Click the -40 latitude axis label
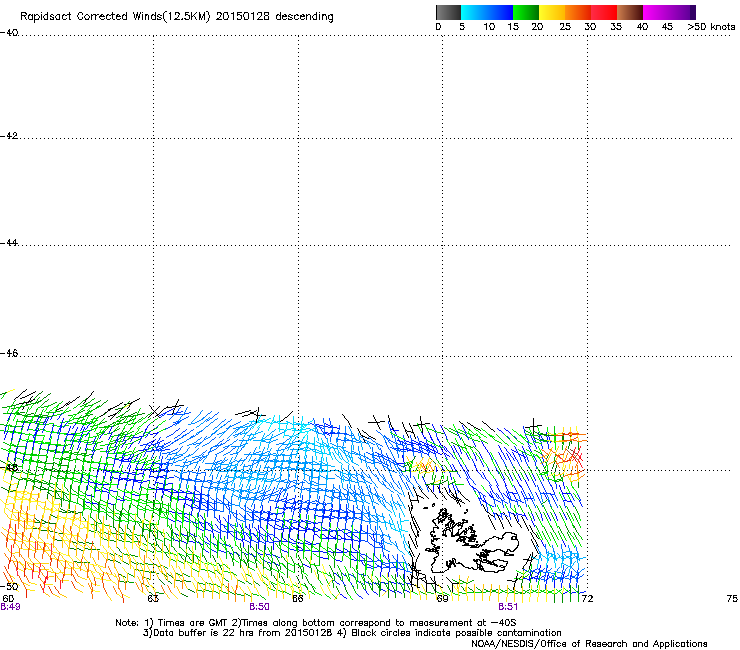Viewport: 740px width, 650px height. tap(9, 33)
